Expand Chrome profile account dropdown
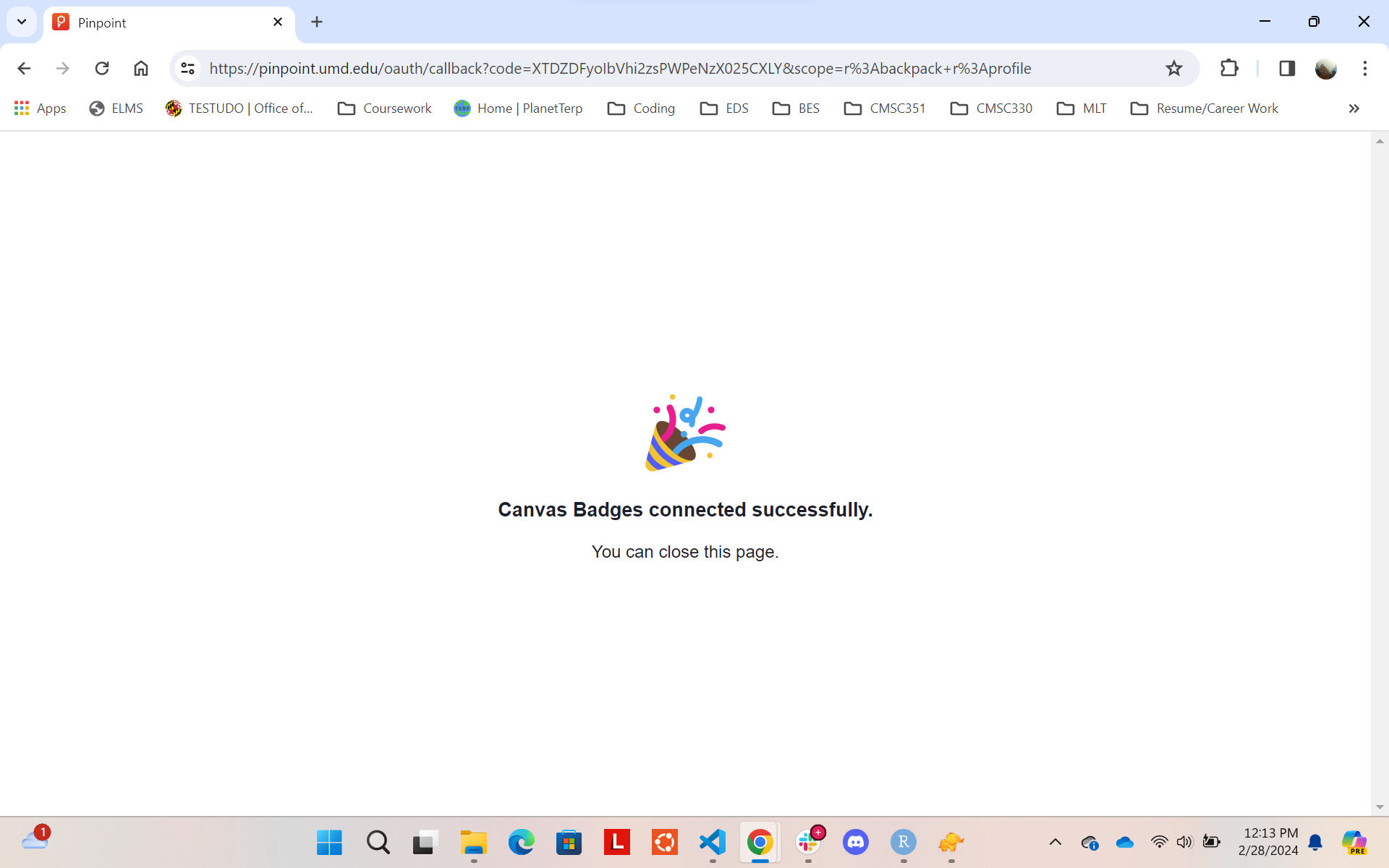Image resolution: width=1389 pixels, height=868 pixels. click(1325, 68)
